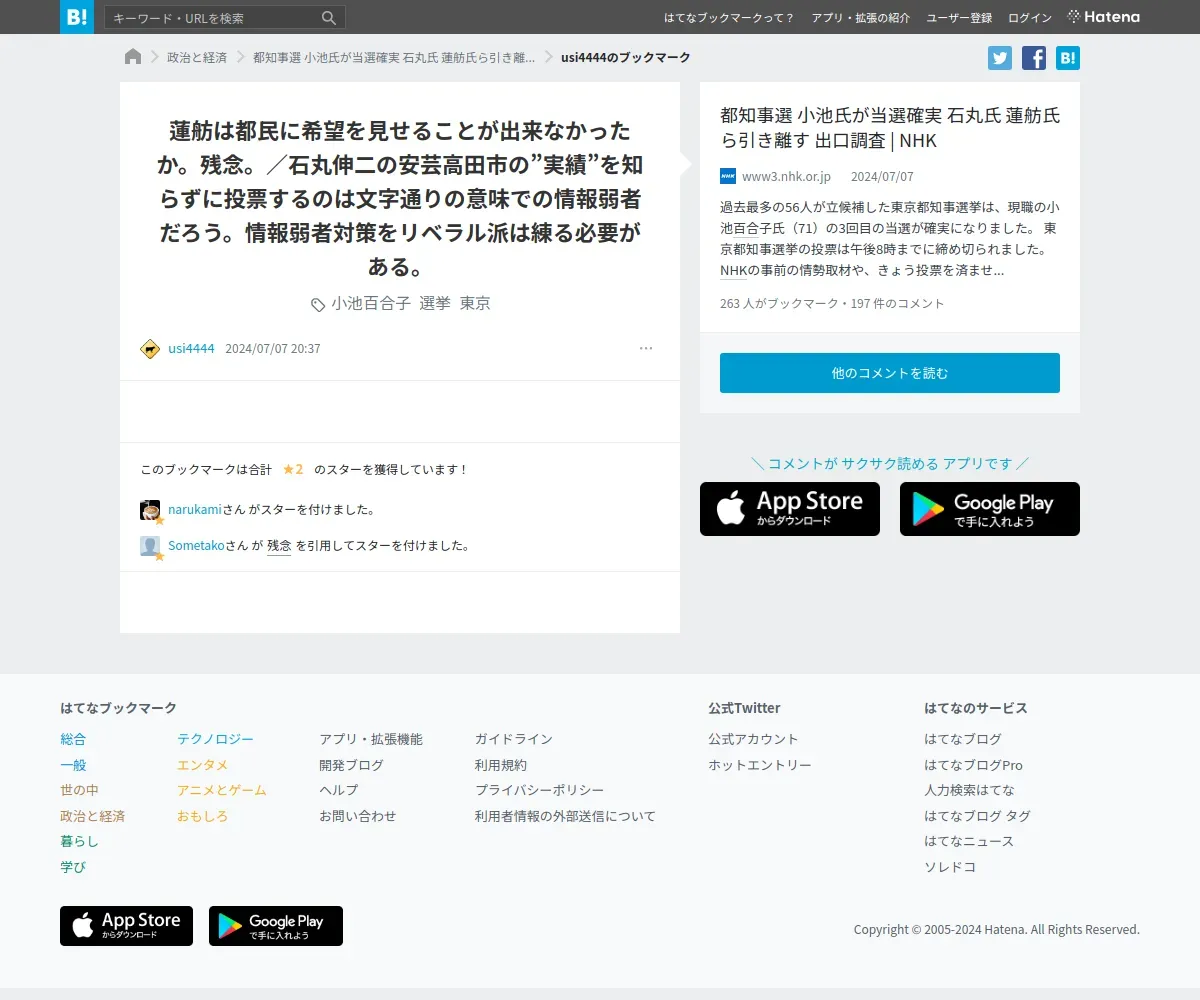The image size is (1200, 1000).
Task: Click narukami's avatar thumbnail
Action: 150,510
